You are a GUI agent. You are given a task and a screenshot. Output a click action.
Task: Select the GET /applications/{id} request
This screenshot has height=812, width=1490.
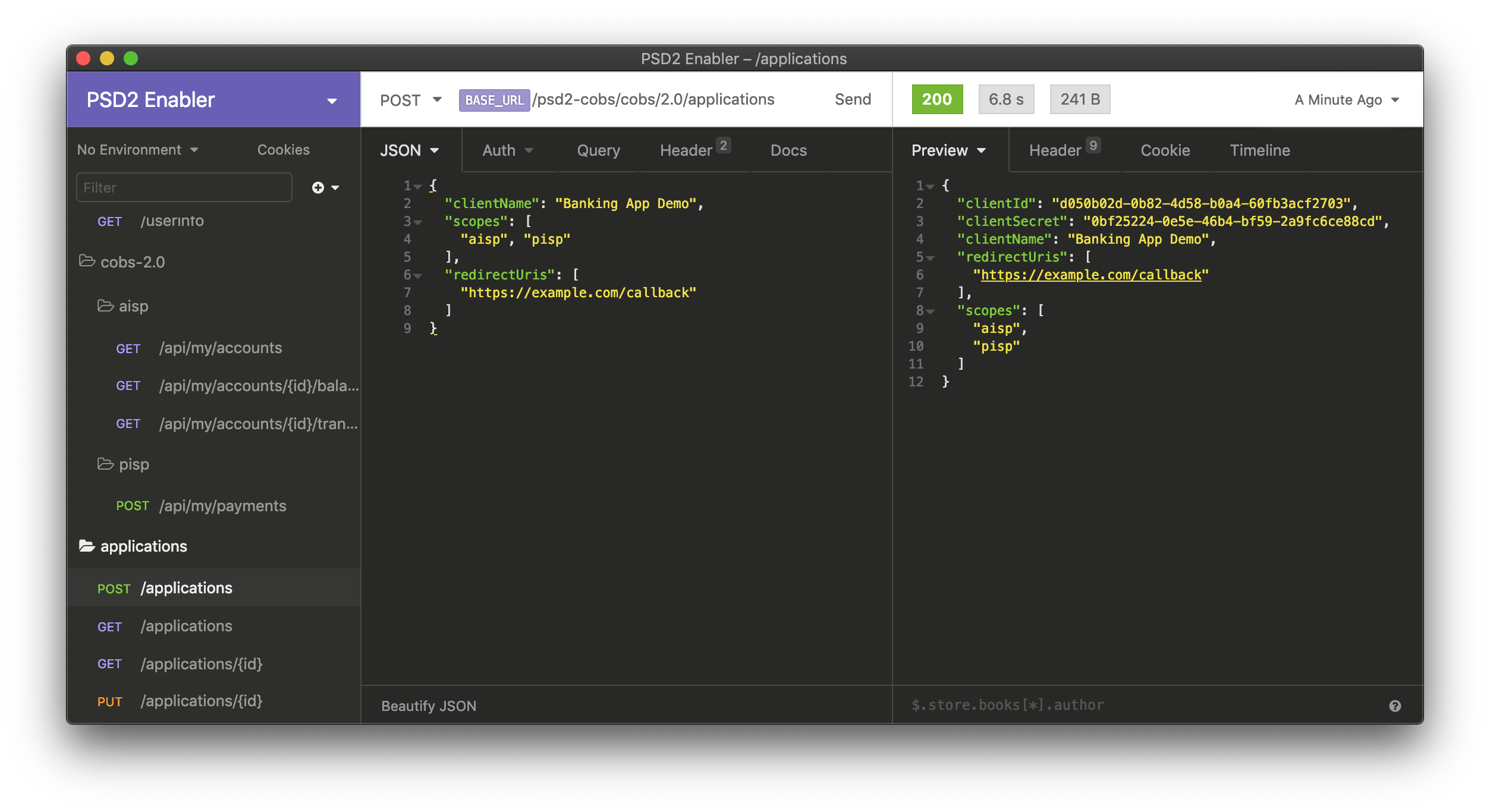214,664
